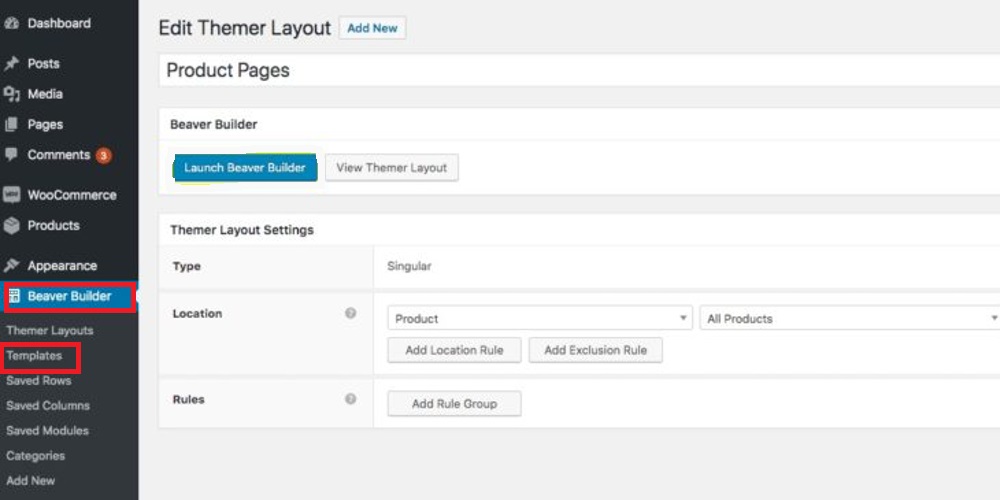Select Beaver Builder menu item

point(69,297)
